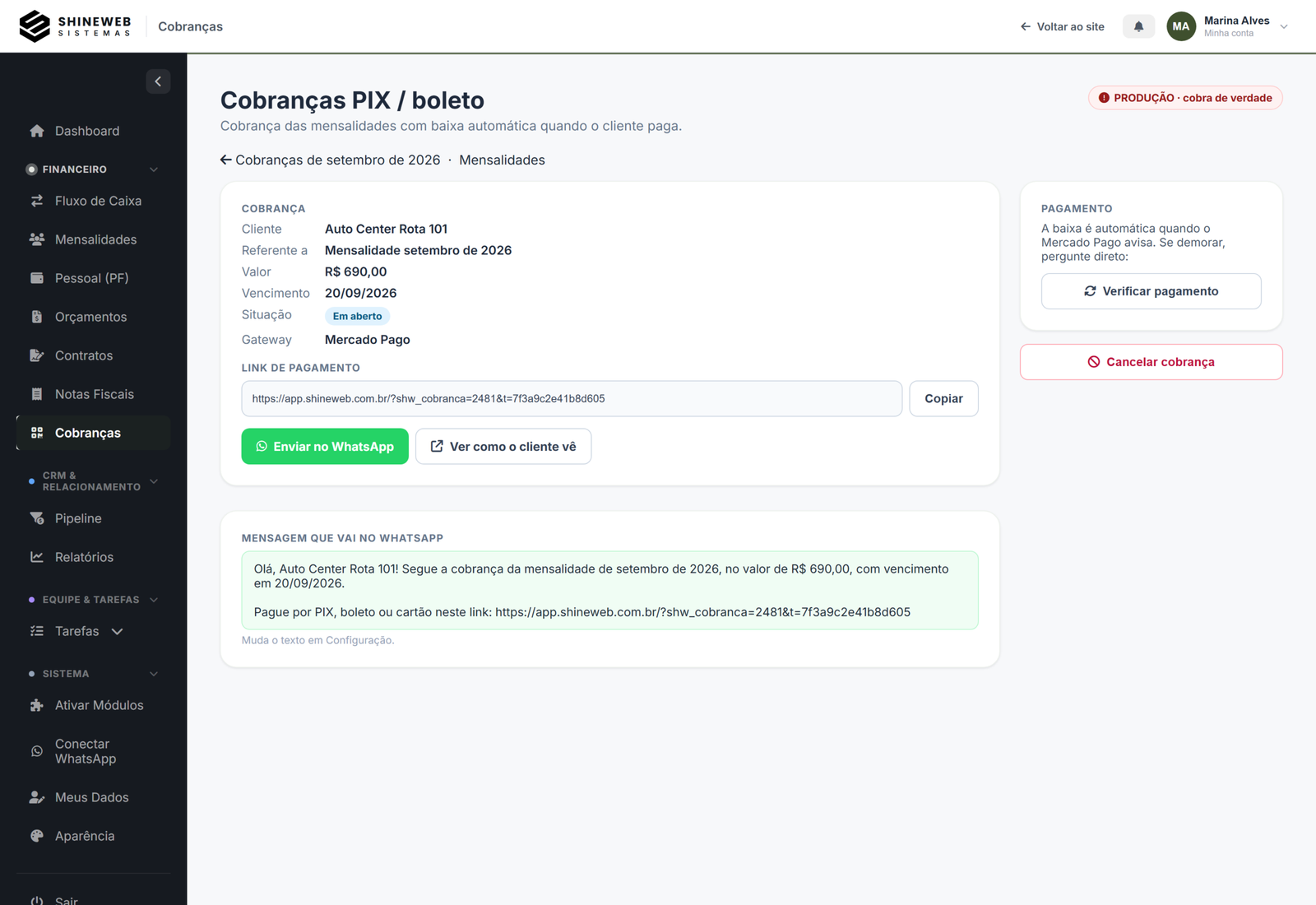Click the payment link URL field
Screen dimensions: 1316x905
(572, 398)
